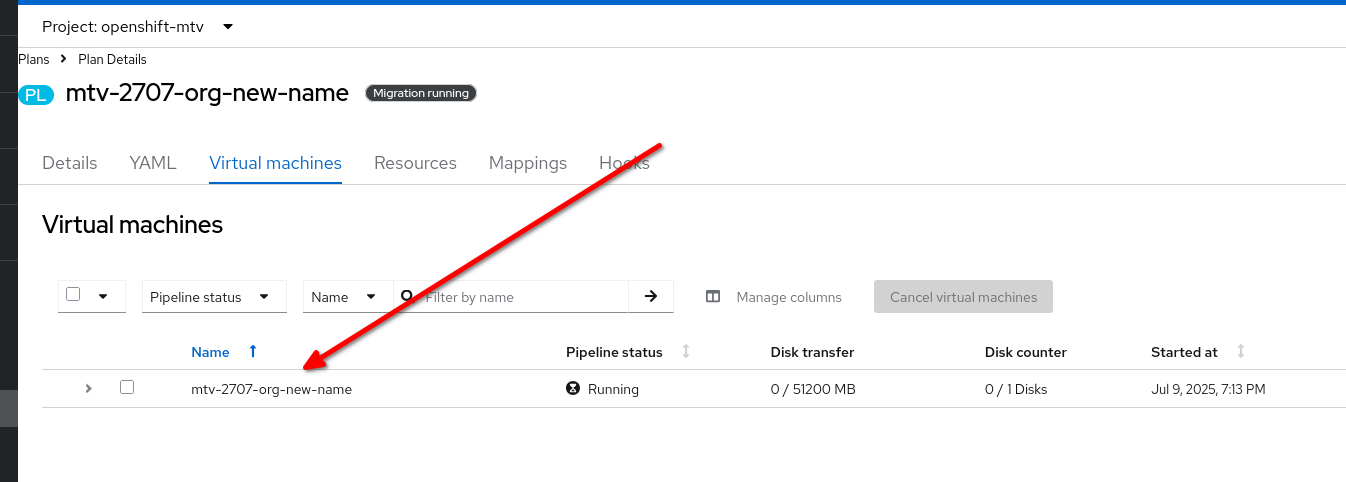This screenshot has height=482, width=1346.
Task: Open the Project openshift-mtv selector
Action: point(138,27)
